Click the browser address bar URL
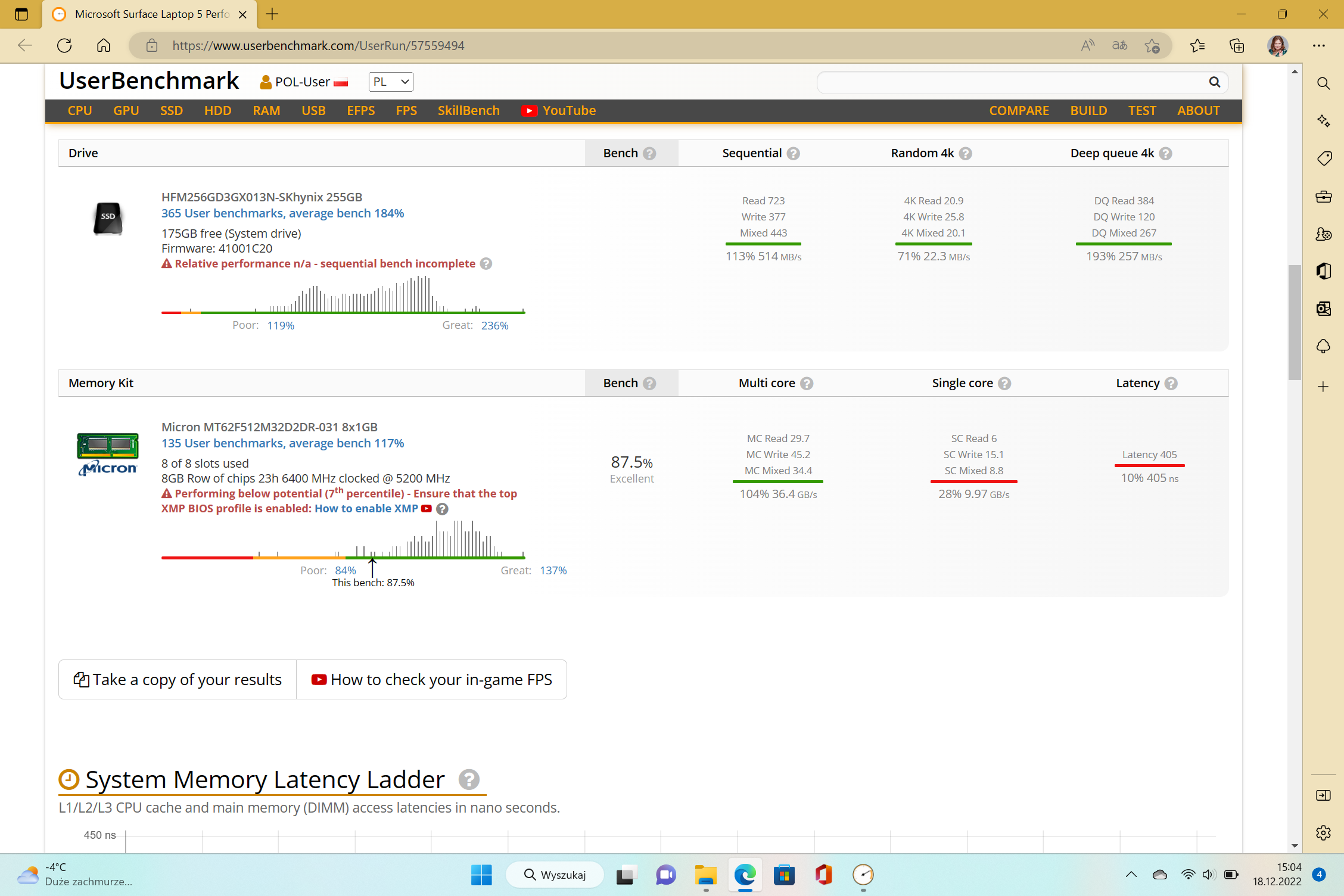This screenshot has height=896, width=1344. click(318, 46)
